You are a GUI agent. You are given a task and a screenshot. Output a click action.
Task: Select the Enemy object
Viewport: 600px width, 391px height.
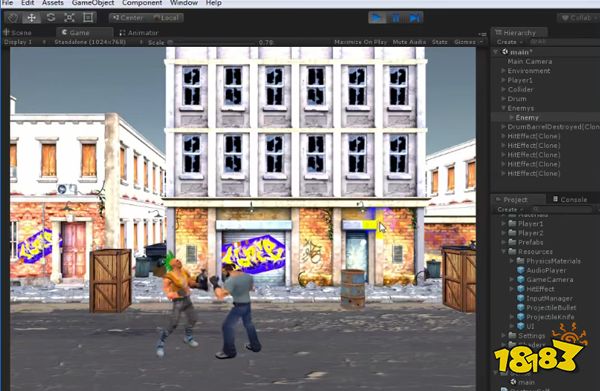[527, 117]
